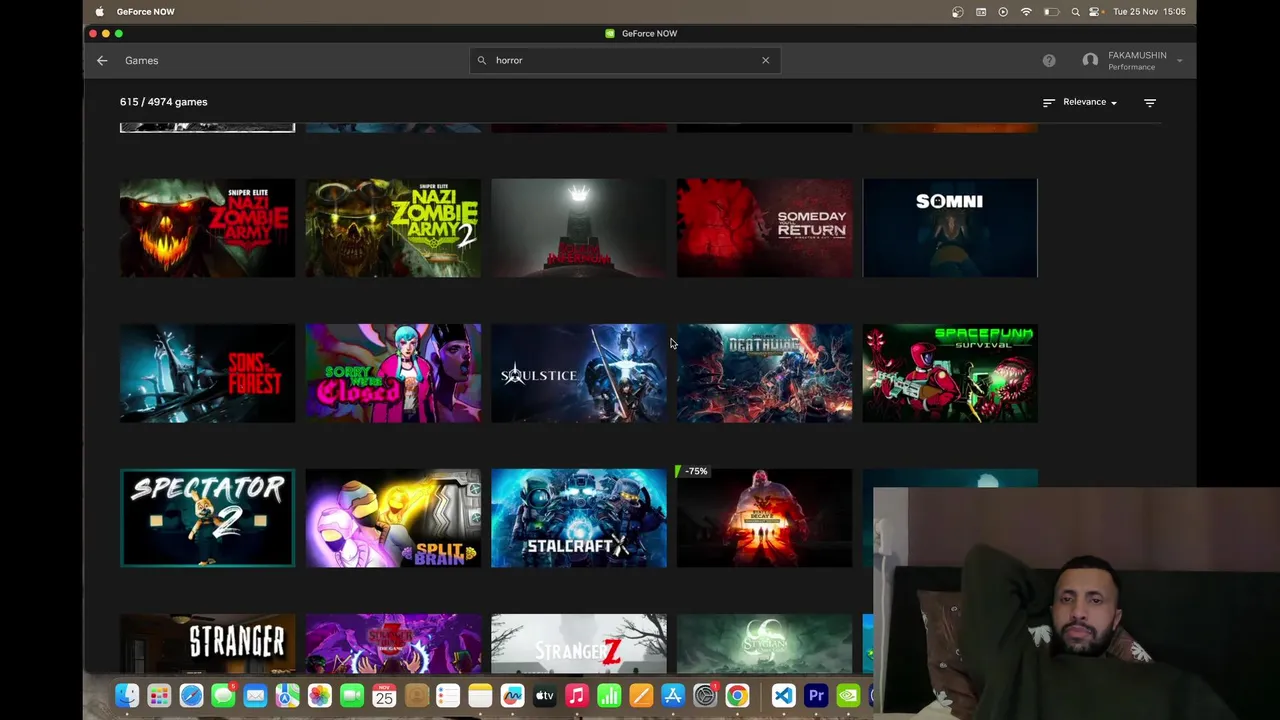The width and height of the screenshot is (1280, 720).
Task: Open the Split Brain game tile
Action: click(x=393, y=518)
